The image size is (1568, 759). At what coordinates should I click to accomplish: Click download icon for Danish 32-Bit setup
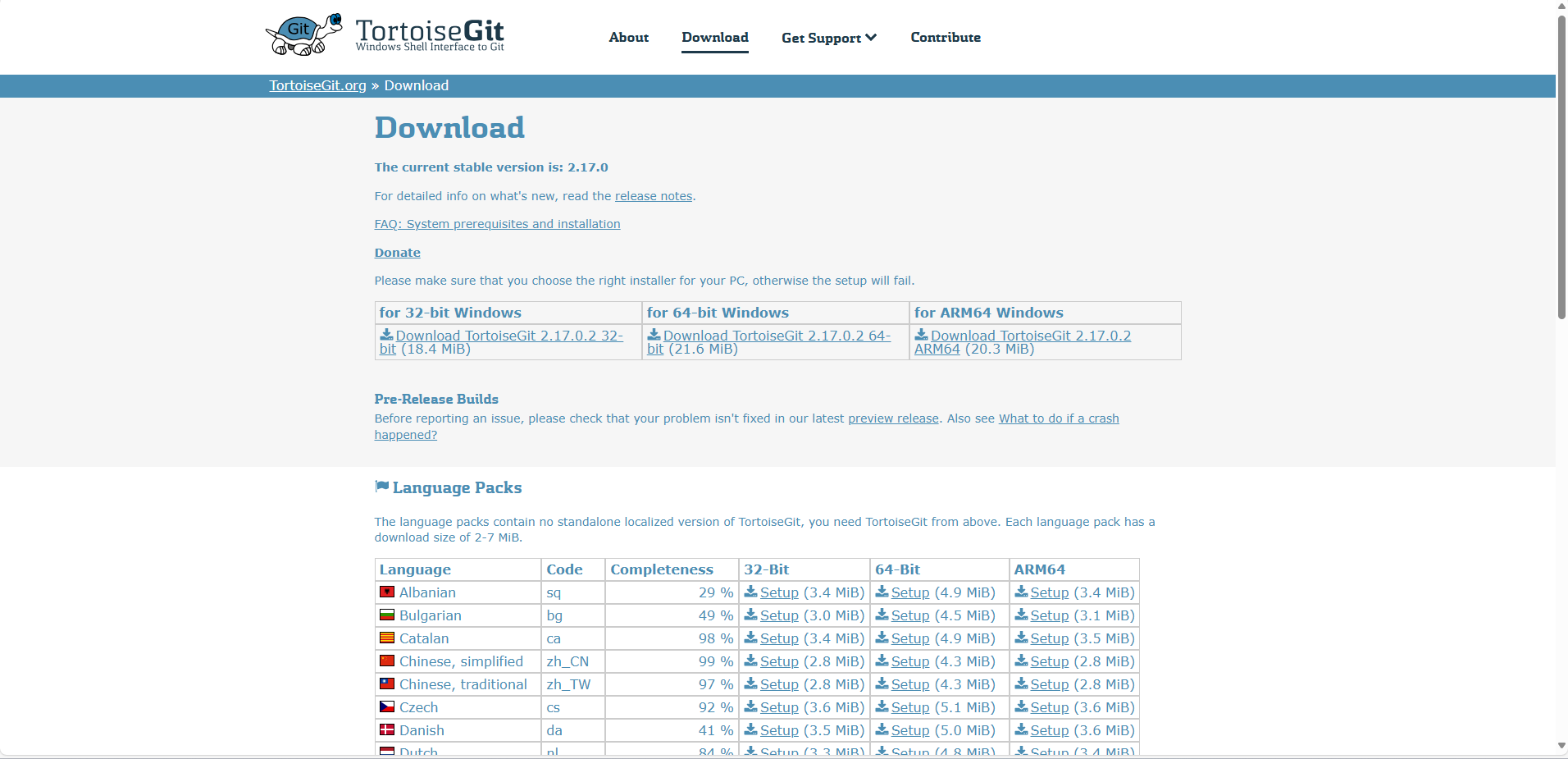(750, 729)
